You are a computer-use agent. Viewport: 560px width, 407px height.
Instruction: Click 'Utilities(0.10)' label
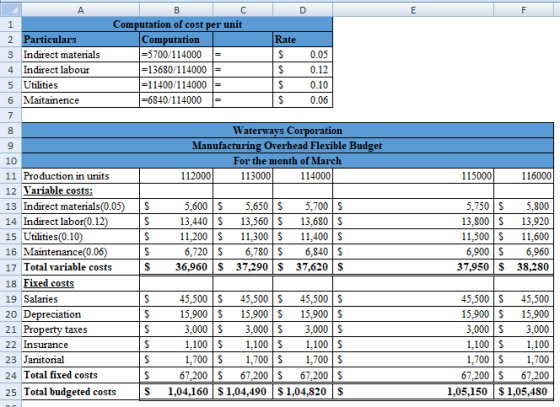coord(81,237)
